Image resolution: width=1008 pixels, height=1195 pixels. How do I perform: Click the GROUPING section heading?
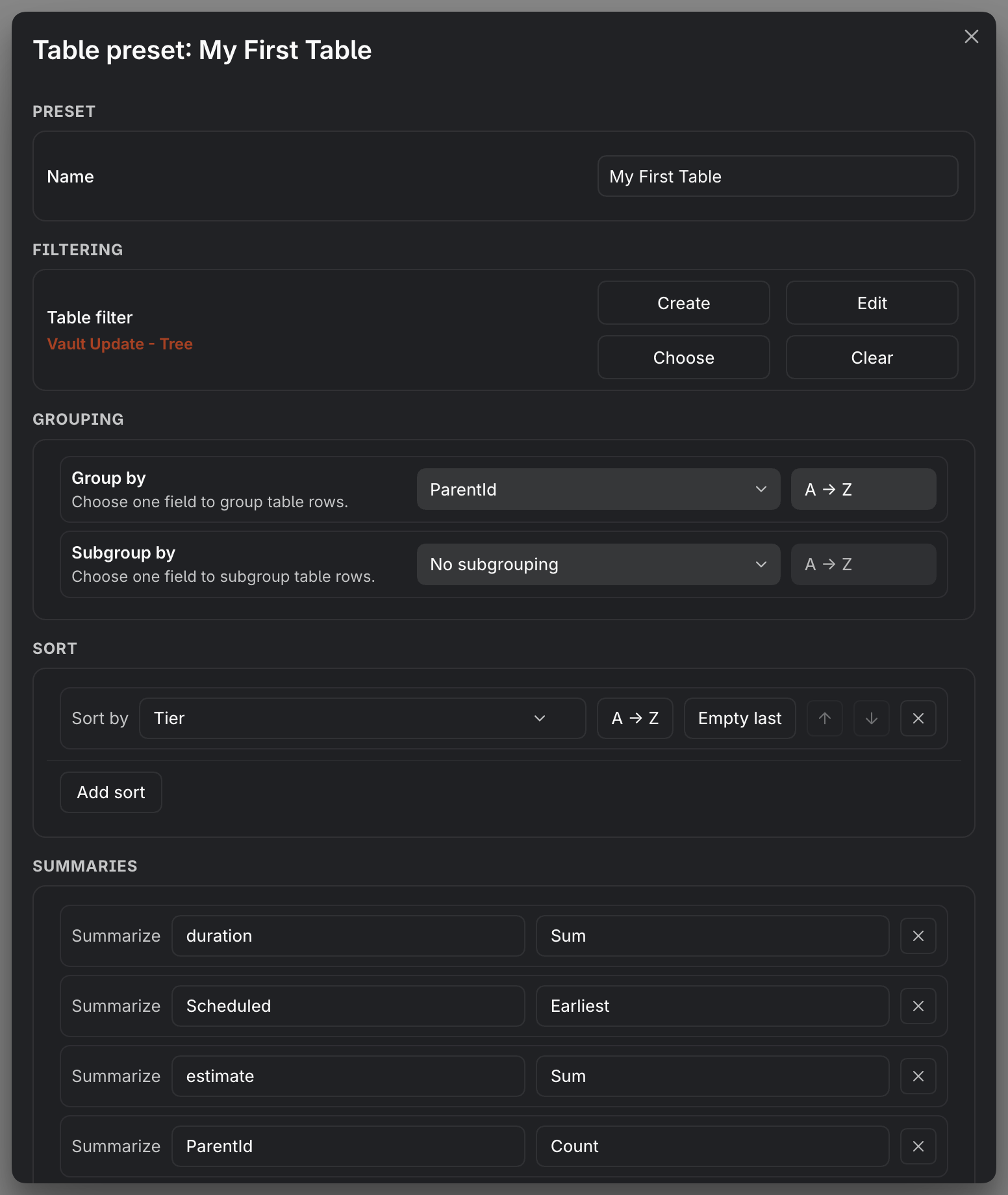pyautogui.click(x=78, y=419)
